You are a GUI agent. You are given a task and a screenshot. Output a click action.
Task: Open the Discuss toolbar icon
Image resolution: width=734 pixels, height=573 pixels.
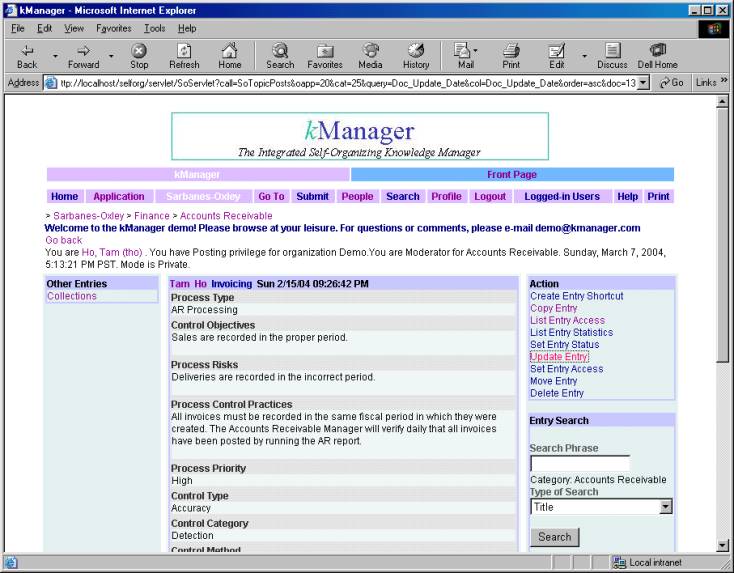[612, 51]
